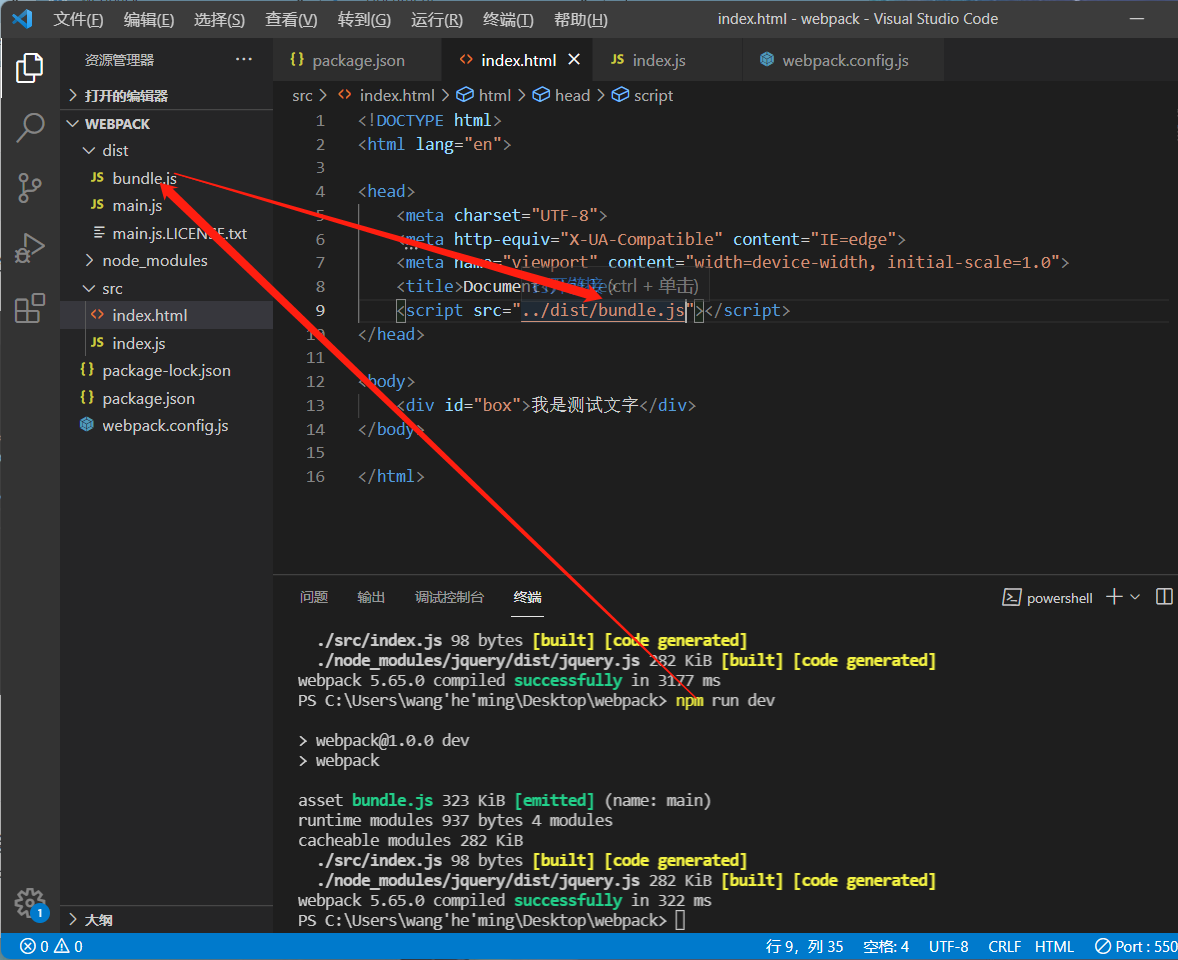
Task: Open Source Control view
Action: 29,188
